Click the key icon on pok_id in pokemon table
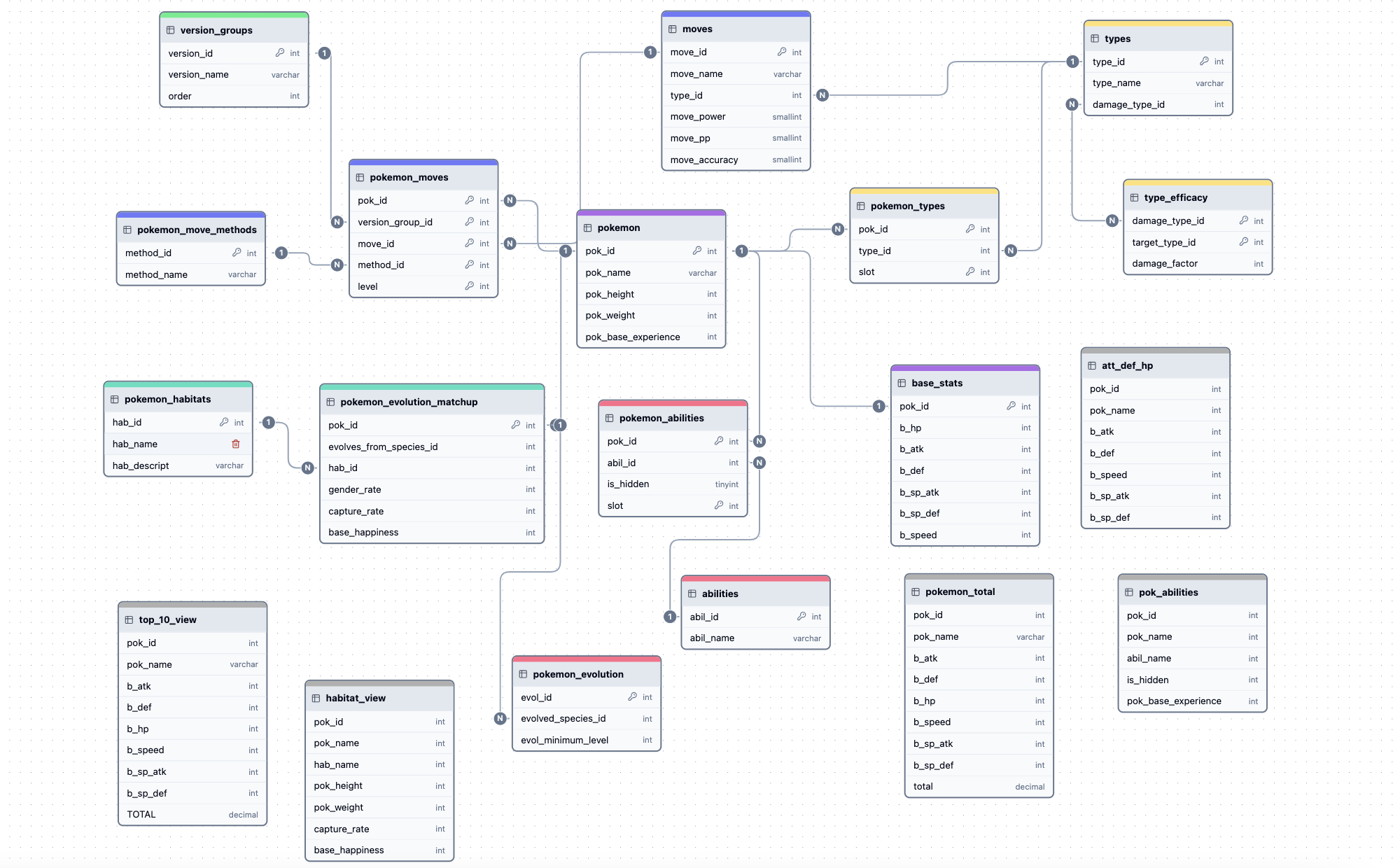The image size is (1400, 868). [697, 251]
